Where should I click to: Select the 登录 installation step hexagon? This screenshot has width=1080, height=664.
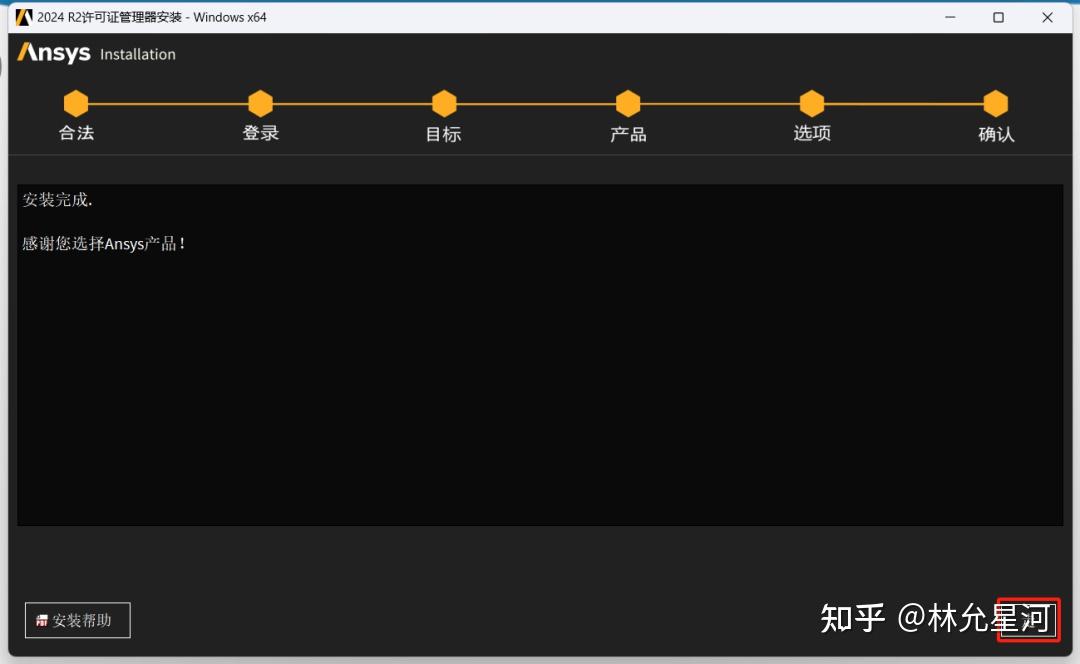tap(260, 103)
